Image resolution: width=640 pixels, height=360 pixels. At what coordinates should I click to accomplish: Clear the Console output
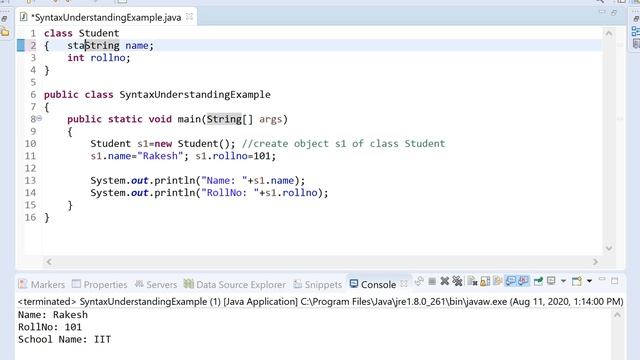(472, 281)
